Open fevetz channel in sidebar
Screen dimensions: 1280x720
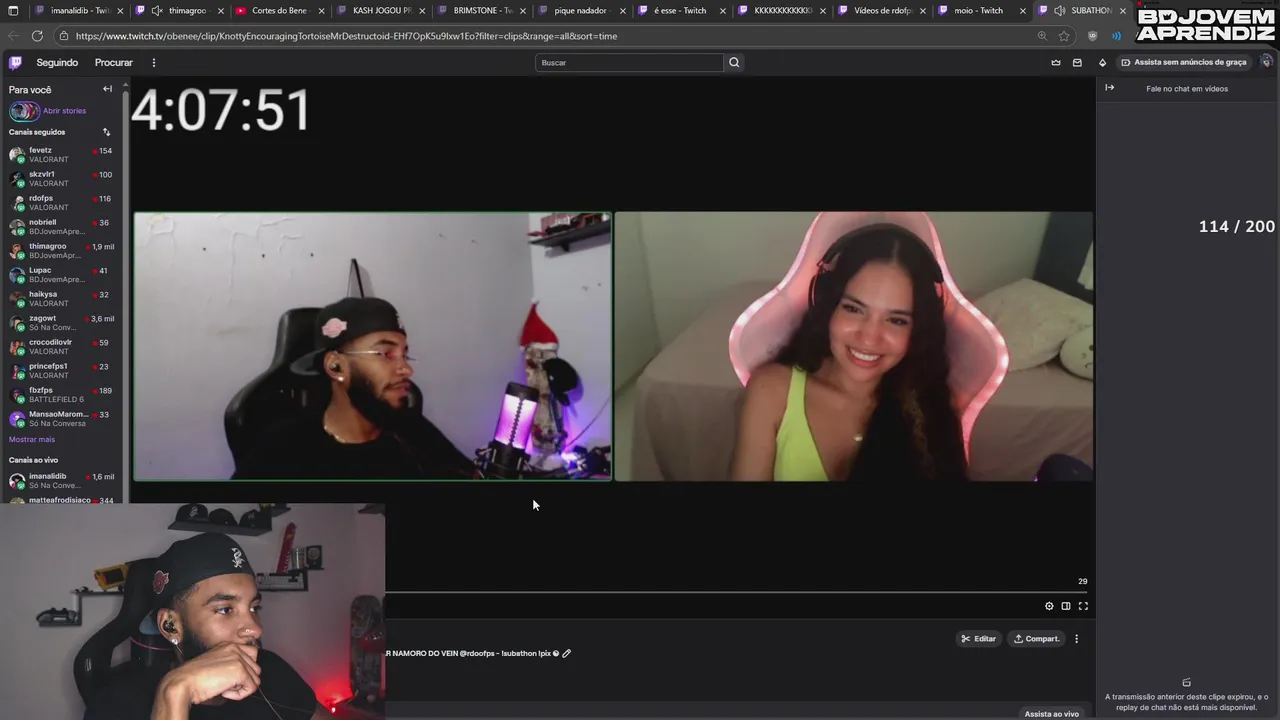point(62,154)
